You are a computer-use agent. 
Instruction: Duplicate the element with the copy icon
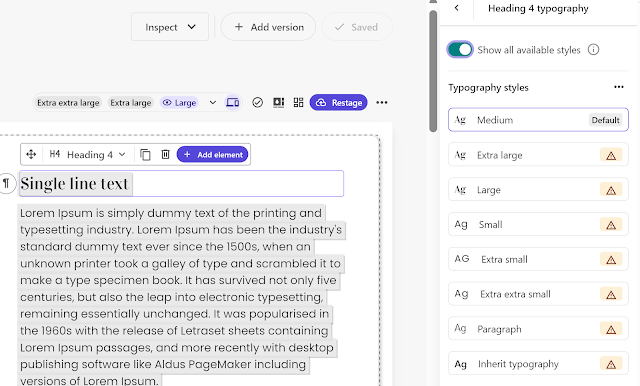point(145,154)
